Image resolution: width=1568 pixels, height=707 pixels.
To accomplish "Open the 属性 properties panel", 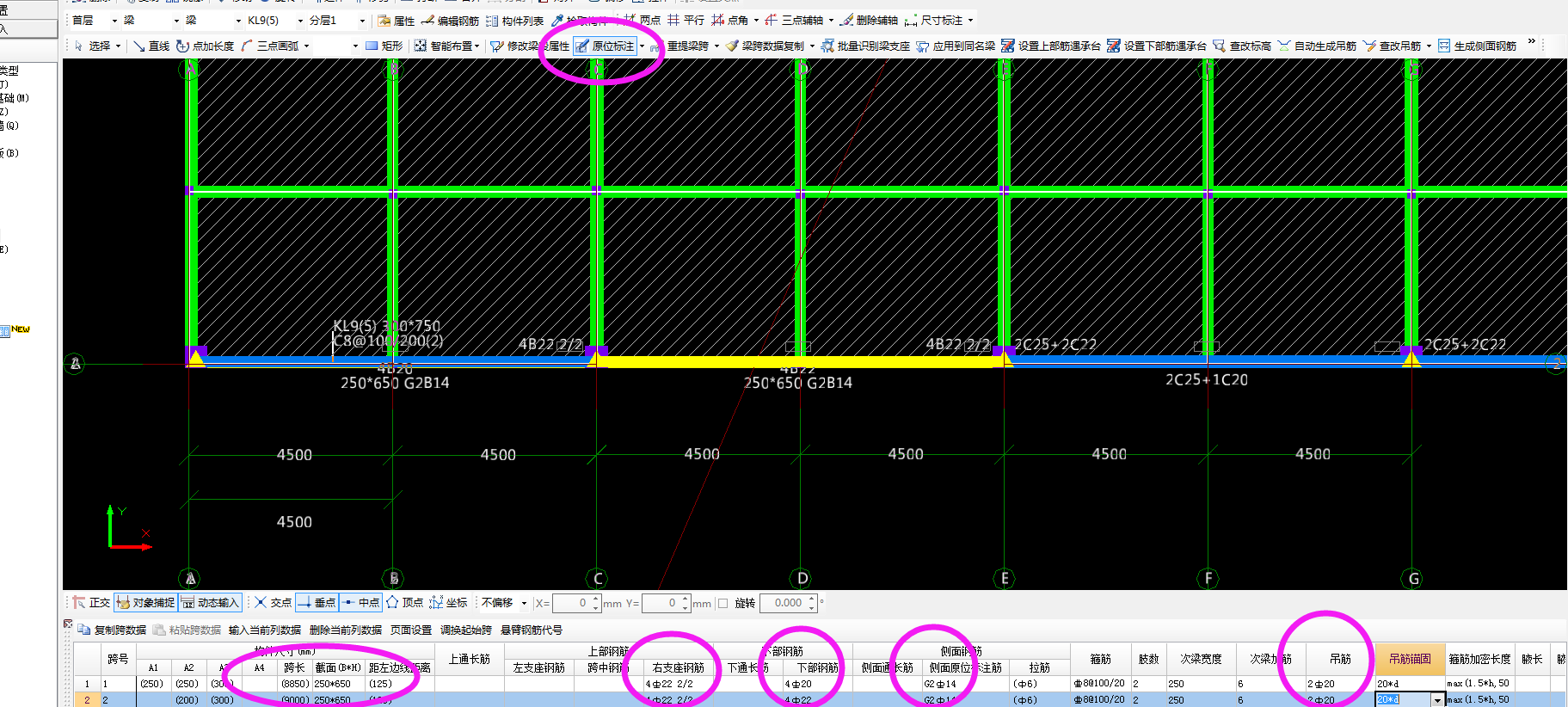I will click(x=397, y=21).
